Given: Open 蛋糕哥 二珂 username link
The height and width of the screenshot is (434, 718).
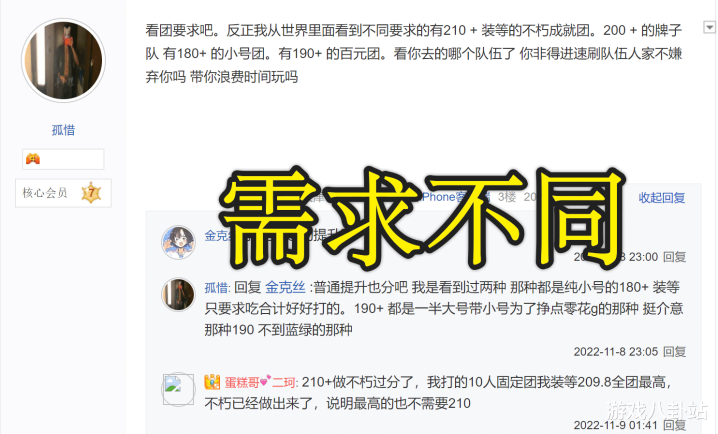Looking at the screenshot, I should coord(260,382).
